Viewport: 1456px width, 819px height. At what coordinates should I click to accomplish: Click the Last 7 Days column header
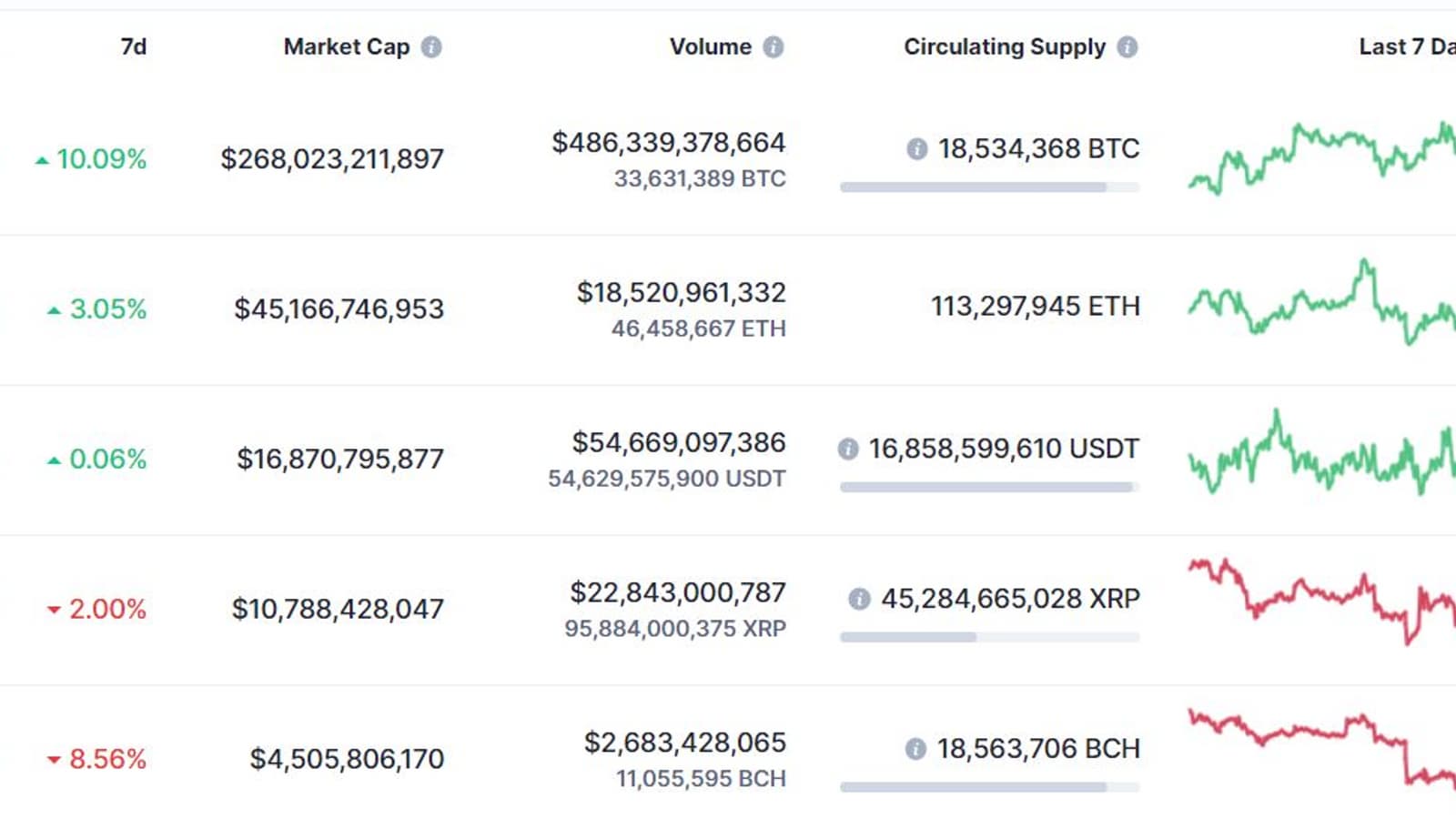click(1406, 46)
